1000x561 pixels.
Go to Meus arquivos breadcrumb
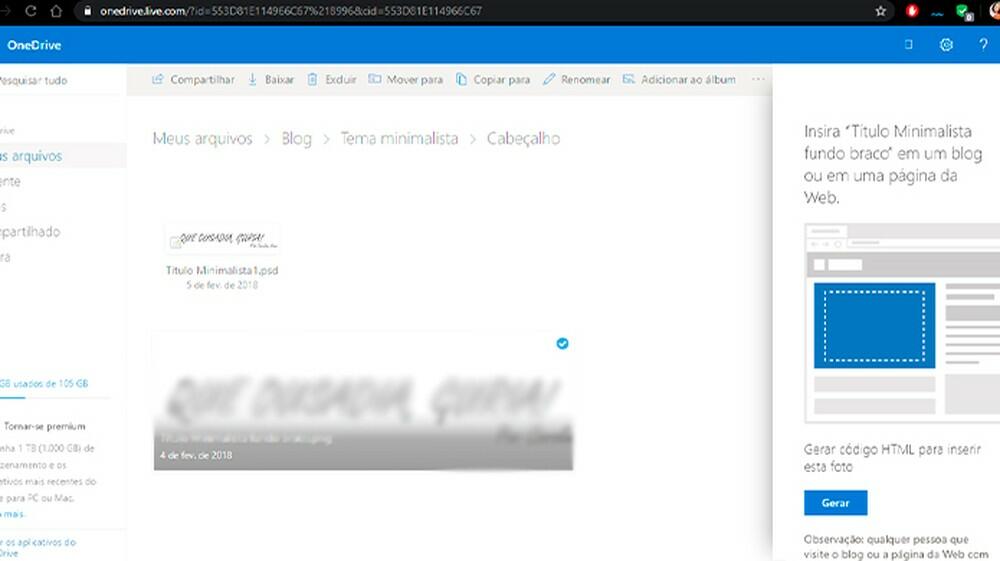202,139
